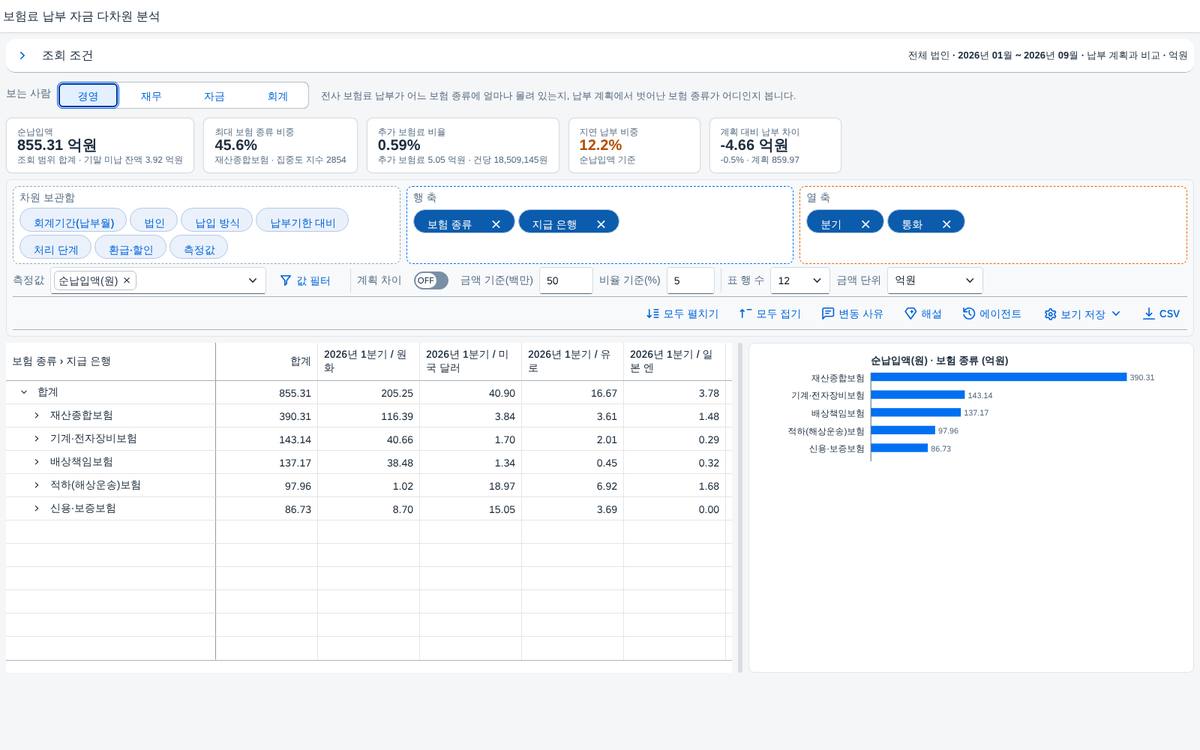
Task: Remove the 보험 종류 chip from row axis
Action: pos(496,224)
